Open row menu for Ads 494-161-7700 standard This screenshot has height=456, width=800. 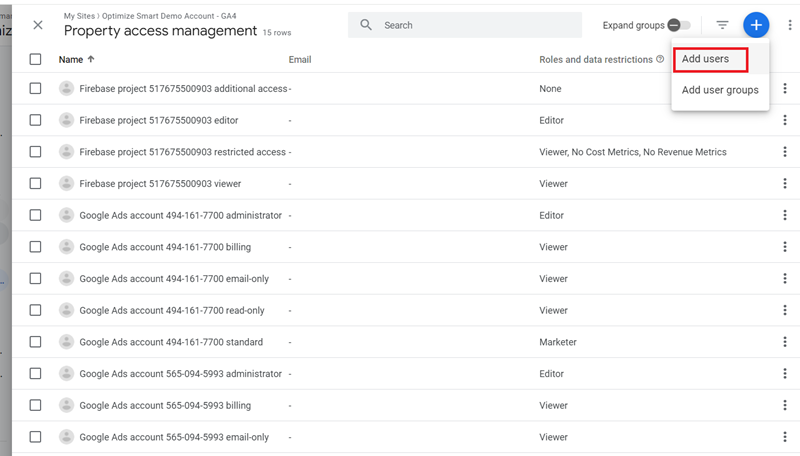785,342
